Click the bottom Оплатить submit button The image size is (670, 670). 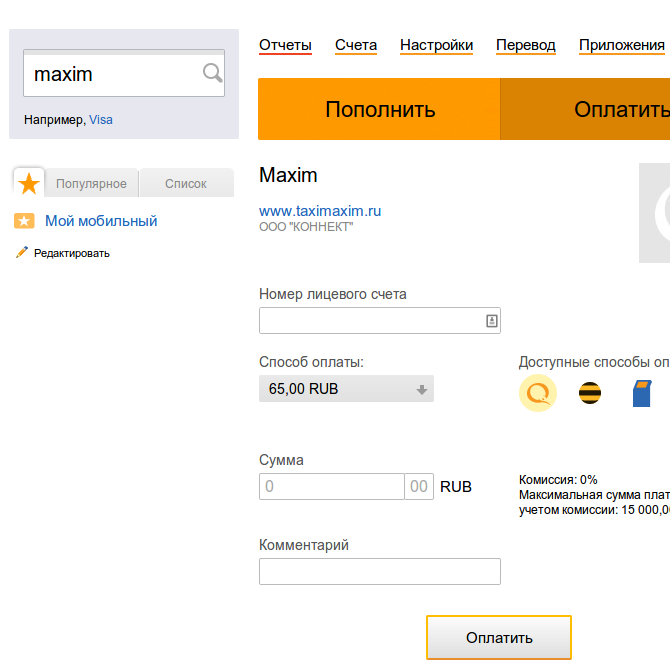[x=499, y=638]
